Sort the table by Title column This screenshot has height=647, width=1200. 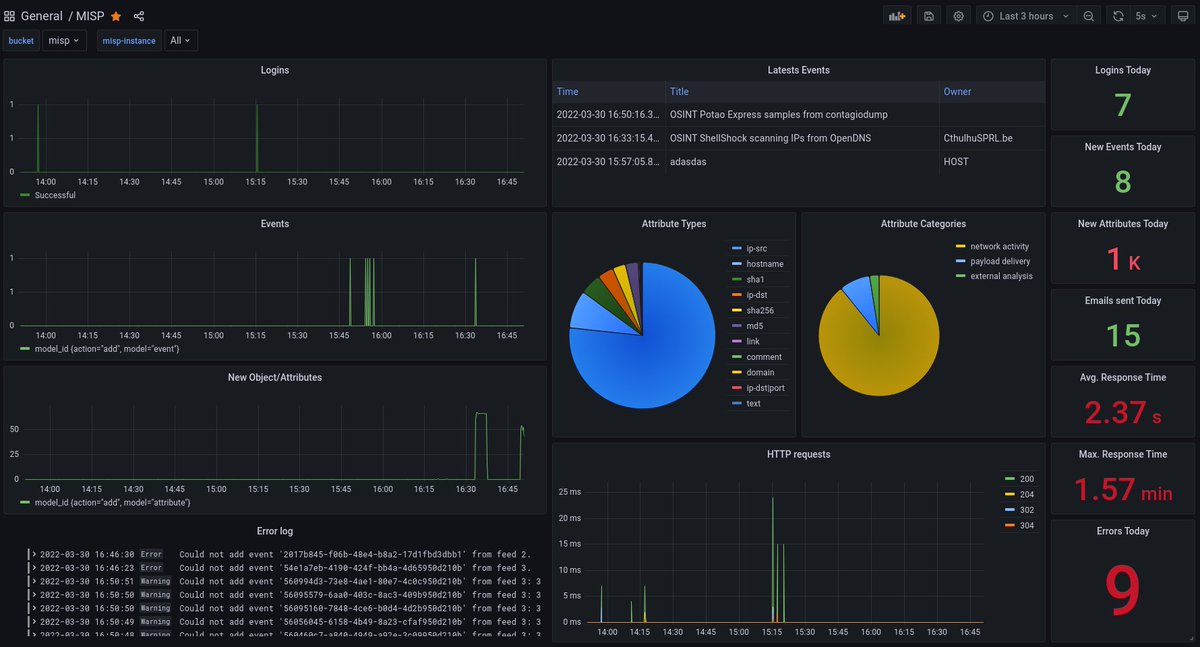click(x=679, y=92)
